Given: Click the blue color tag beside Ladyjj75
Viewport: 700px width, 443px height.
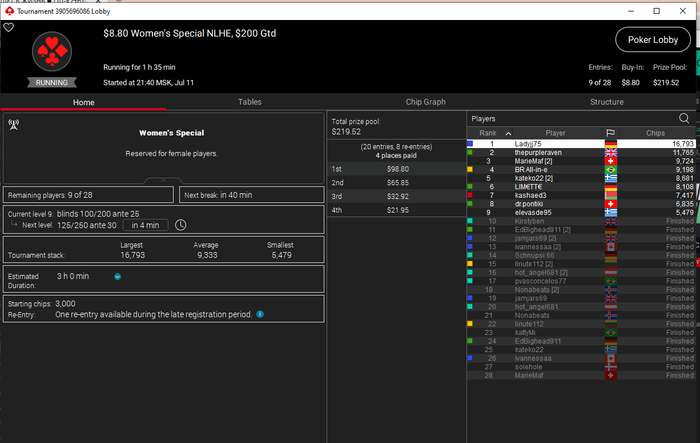Looking at the screenshot, I should point(470,144).
